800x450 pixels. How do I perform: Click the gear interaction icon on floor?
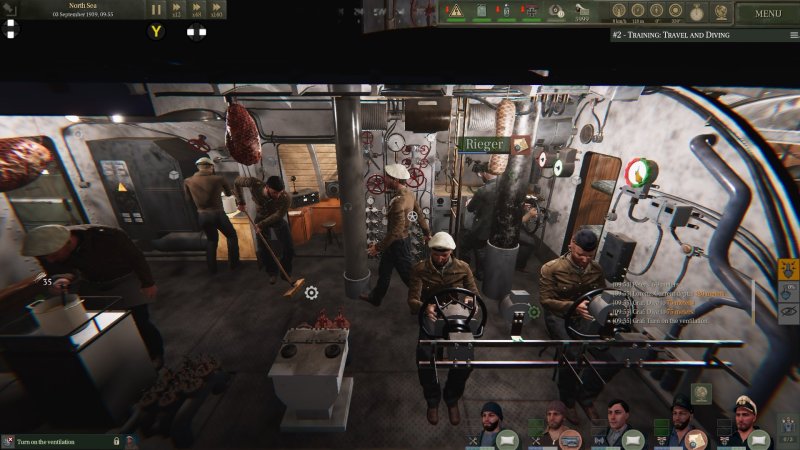311,293
